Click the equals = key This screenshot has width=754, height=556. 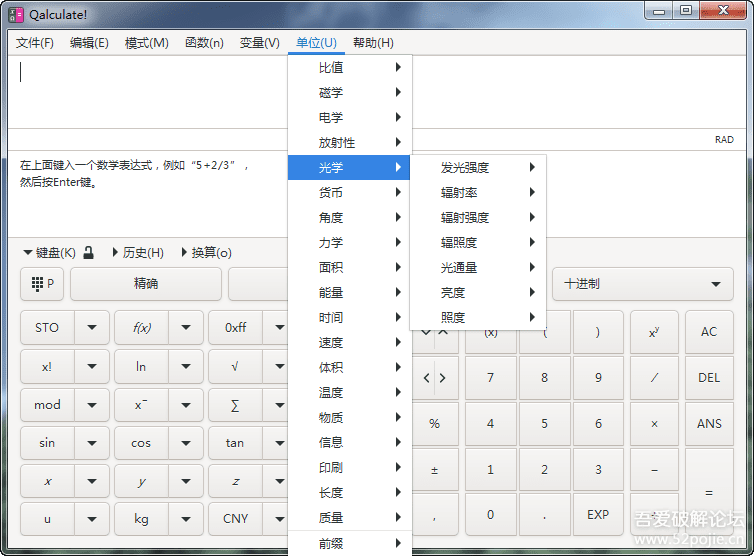click(x=709, y=492)
